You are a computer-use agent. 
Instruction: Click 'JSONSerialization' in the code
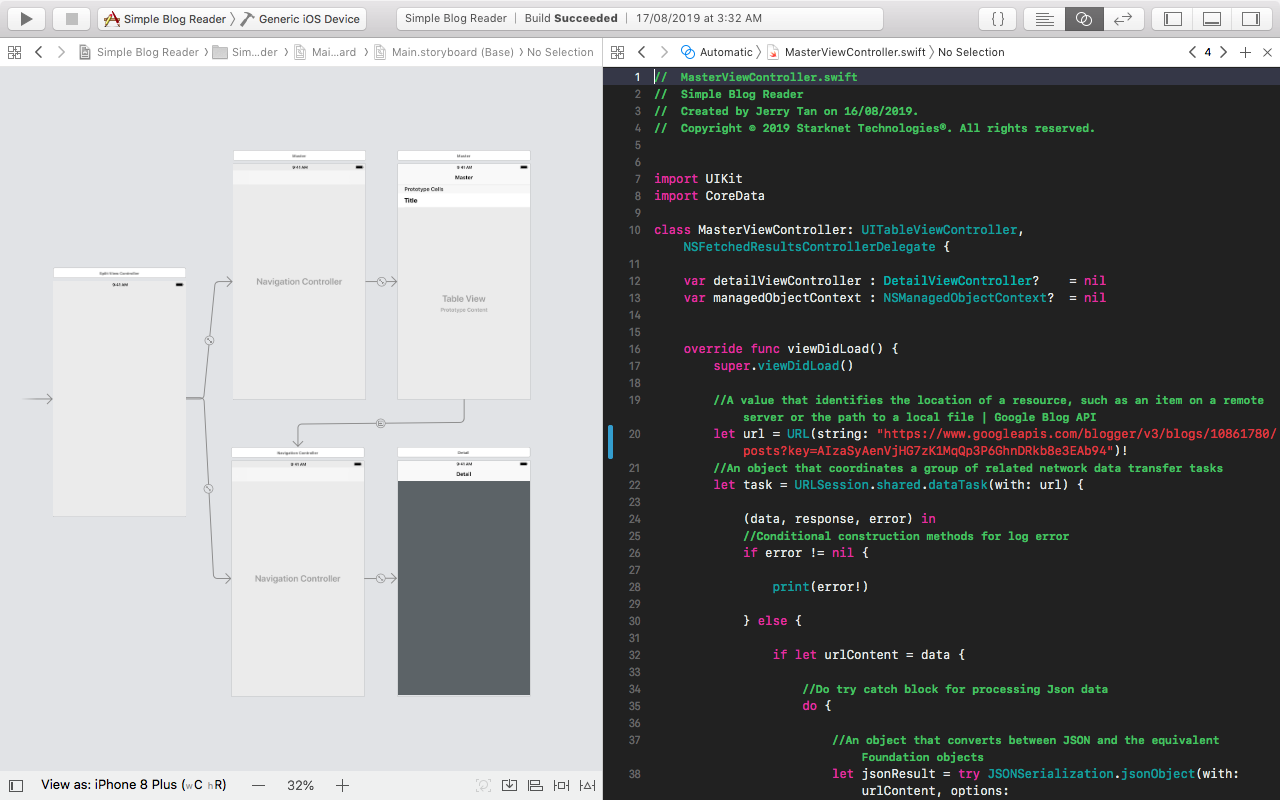point(1050,774)
